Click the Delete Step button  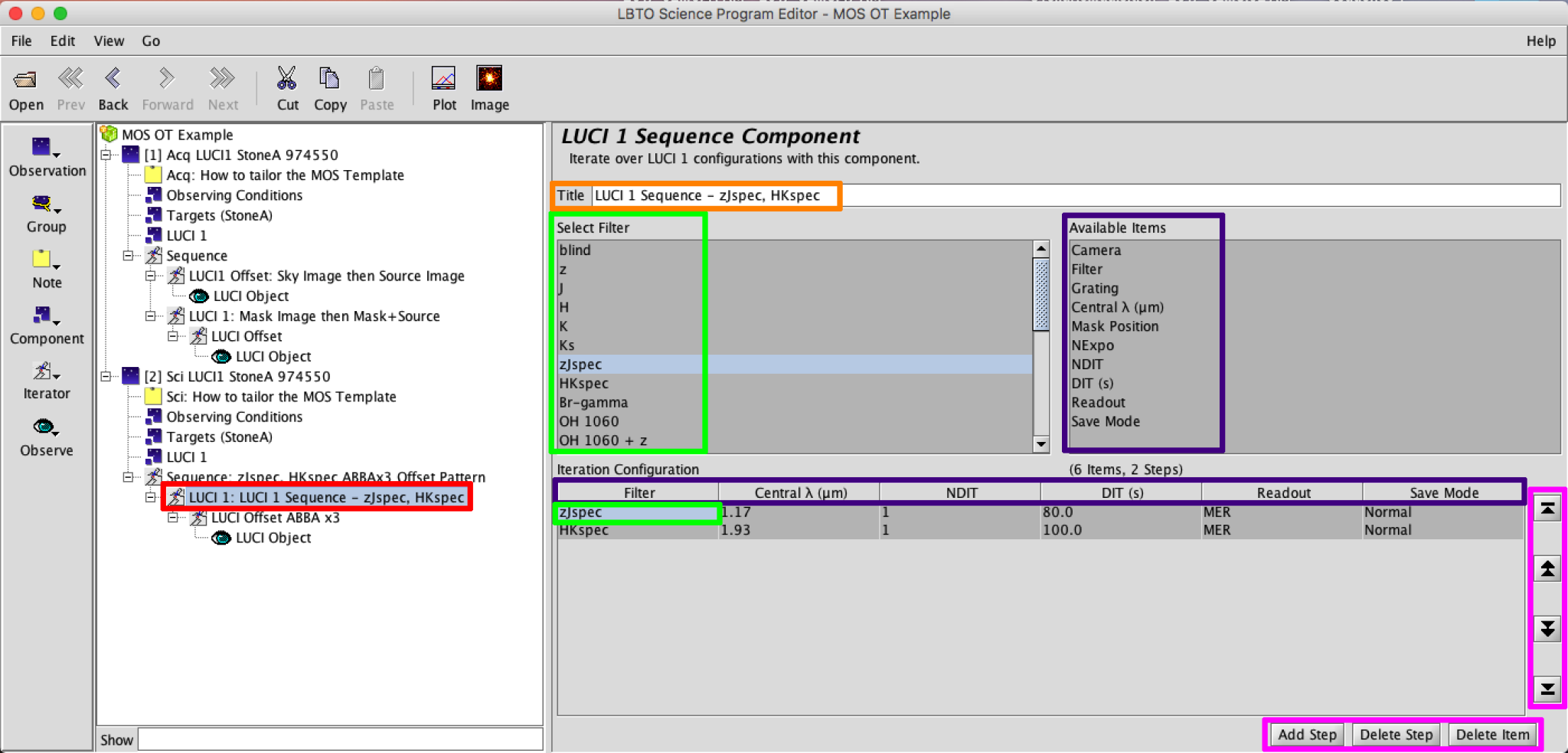[x=1396, y=735]
